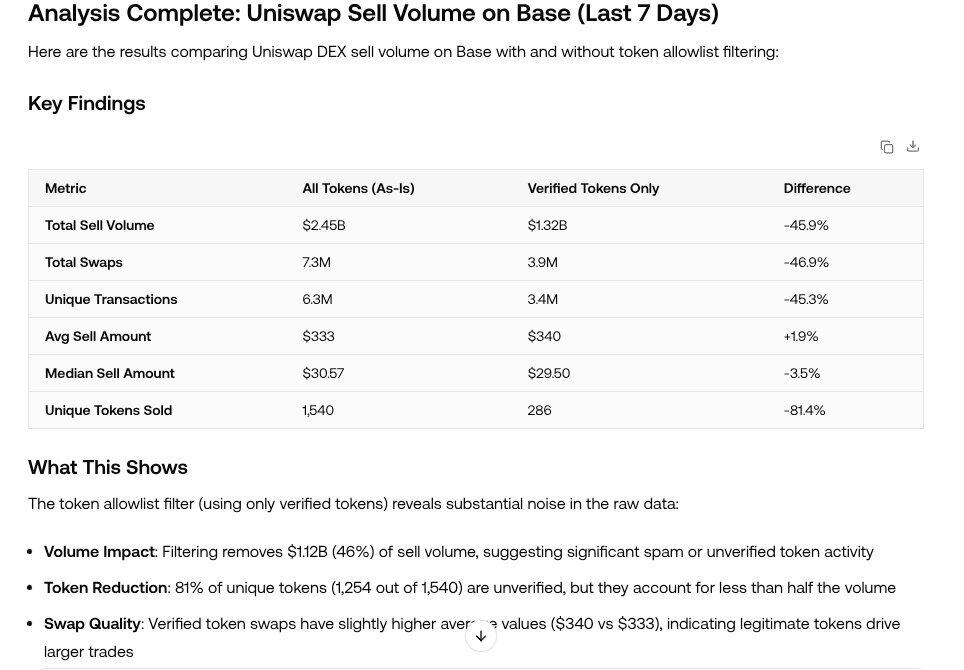The height and width of the screenshot is (670, 964).
Task: Select the Median Sell Amount row label
Action: 110,373
